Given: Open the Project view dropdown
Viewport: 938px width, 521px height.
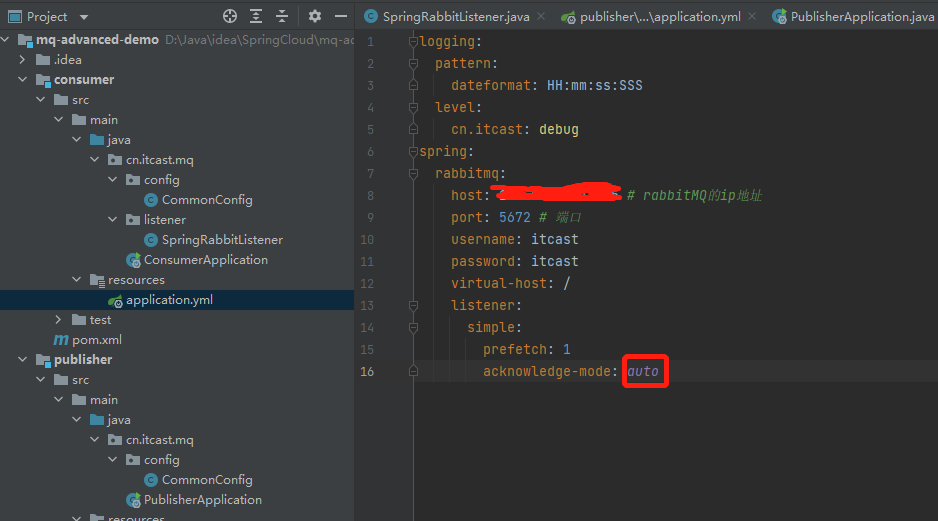Looking at the screenshot, I should (x=84, y=17).
